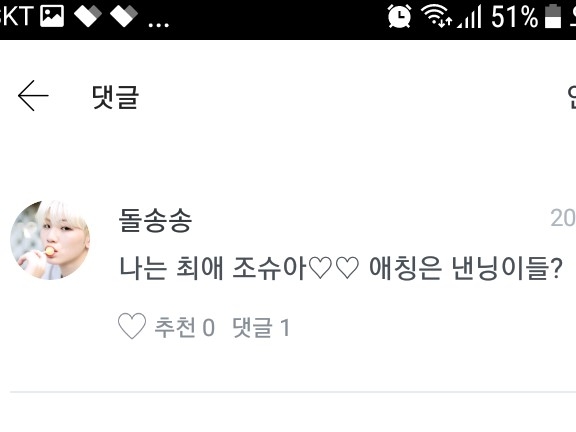Open the image notification icon in status bar
Image resolution: width=576 pixels, height=432 pixels.
[52, 17]
